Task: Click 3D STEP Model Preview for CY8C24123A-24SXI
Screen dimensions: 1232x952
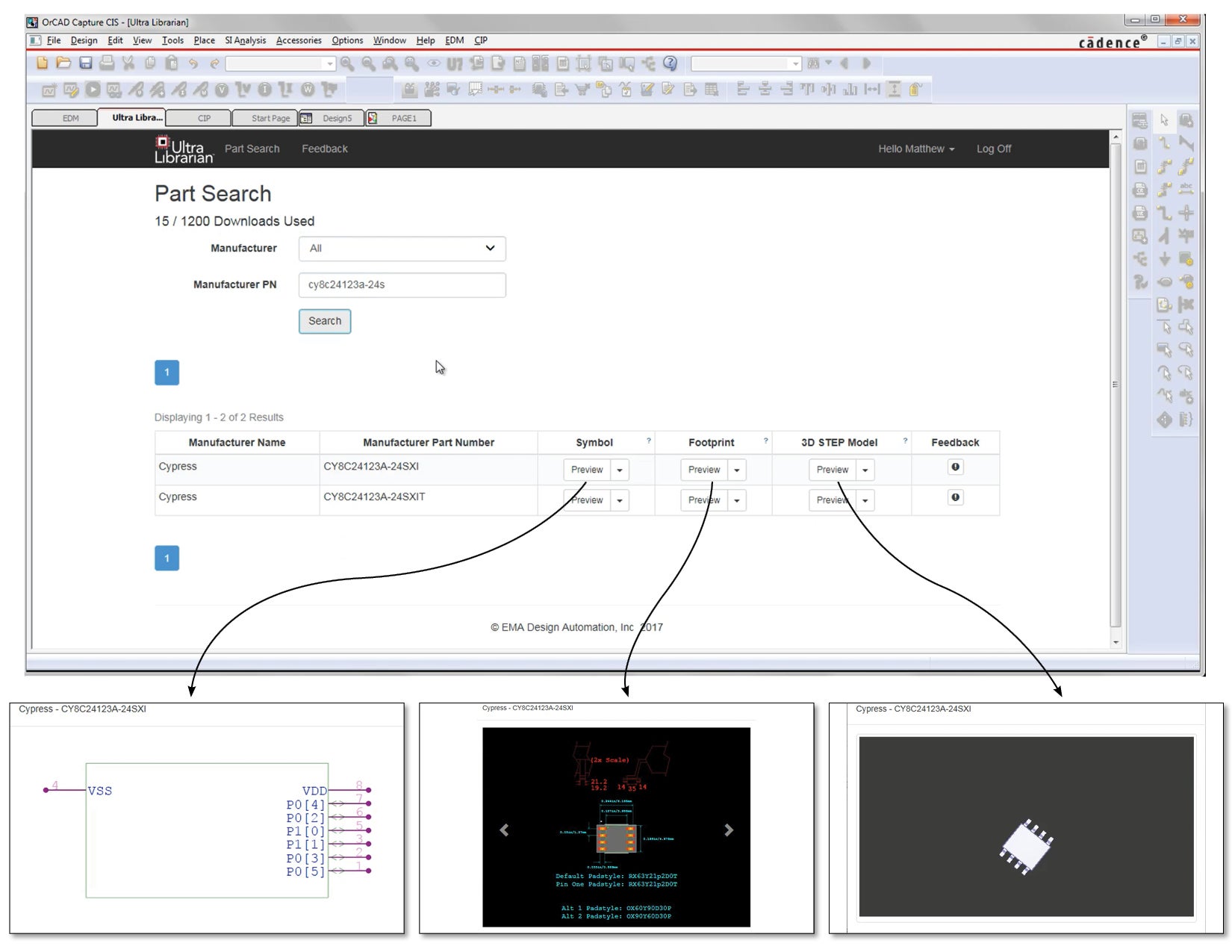Action: tap(833, 470)
